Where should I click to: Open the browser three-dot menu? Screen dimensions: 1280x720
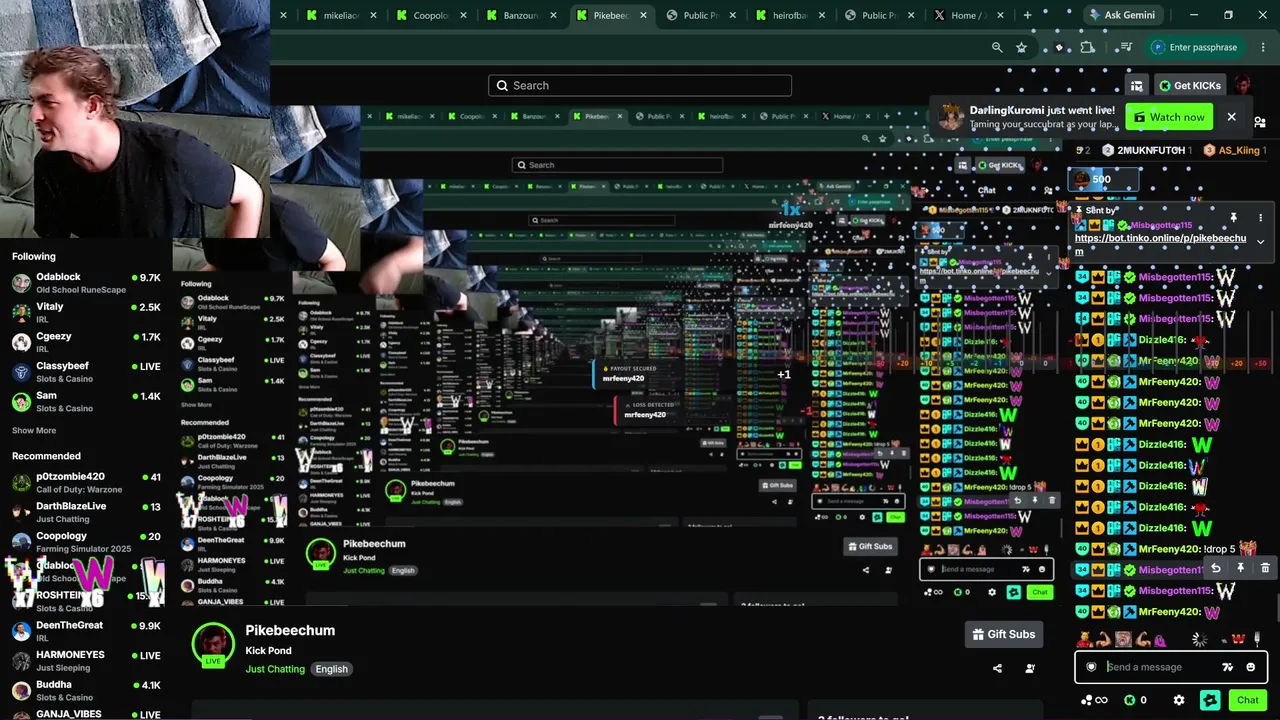click(1263, 47)
